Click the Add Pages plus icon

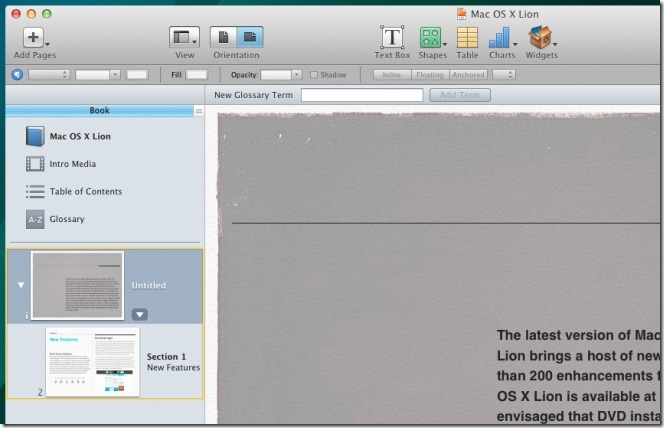click(x=33, y=38)
